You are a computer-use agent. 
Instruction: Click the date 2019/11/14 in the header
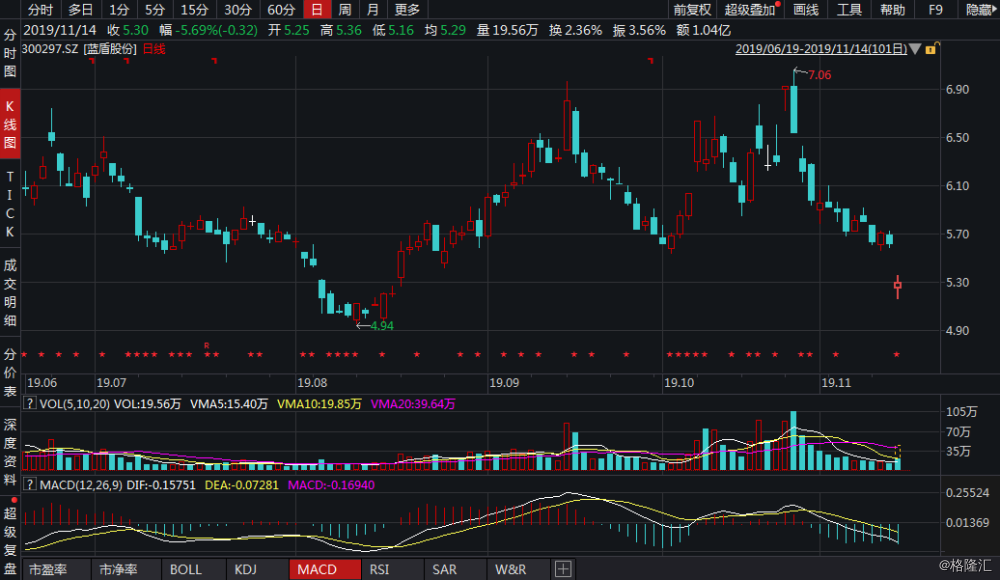tap(60, 30)
